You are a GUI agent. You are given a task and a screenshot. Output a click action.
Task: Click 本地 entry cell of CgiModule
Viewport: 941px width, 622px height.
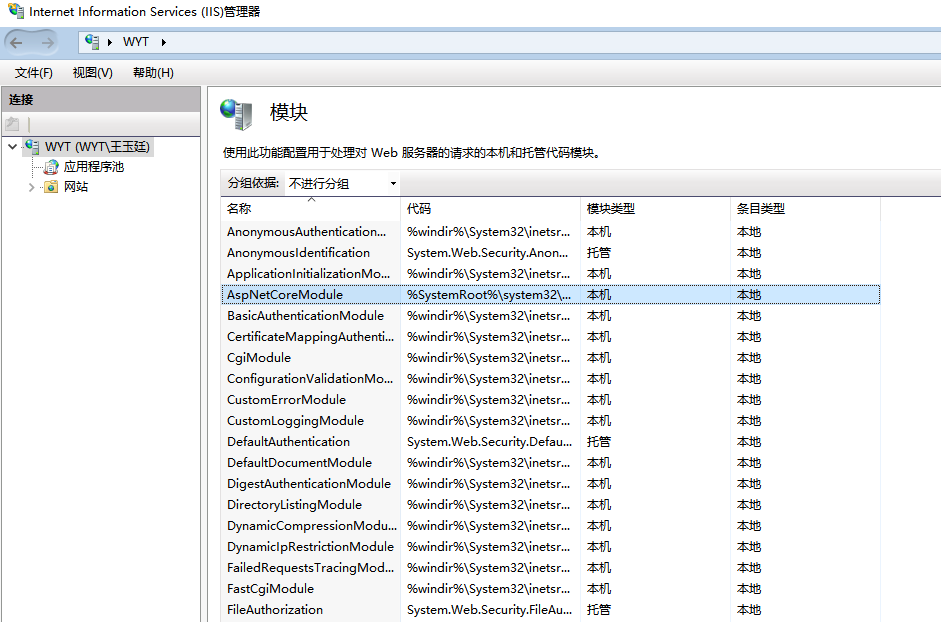pyautogui.click(x=748, y=358)
